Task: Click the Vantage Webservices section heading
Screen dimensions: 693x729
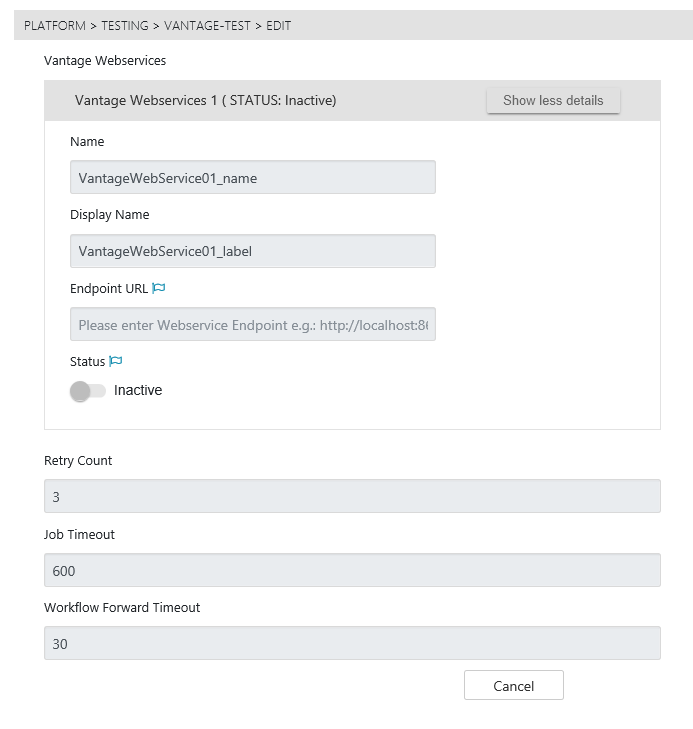Action: coord(105,61)
